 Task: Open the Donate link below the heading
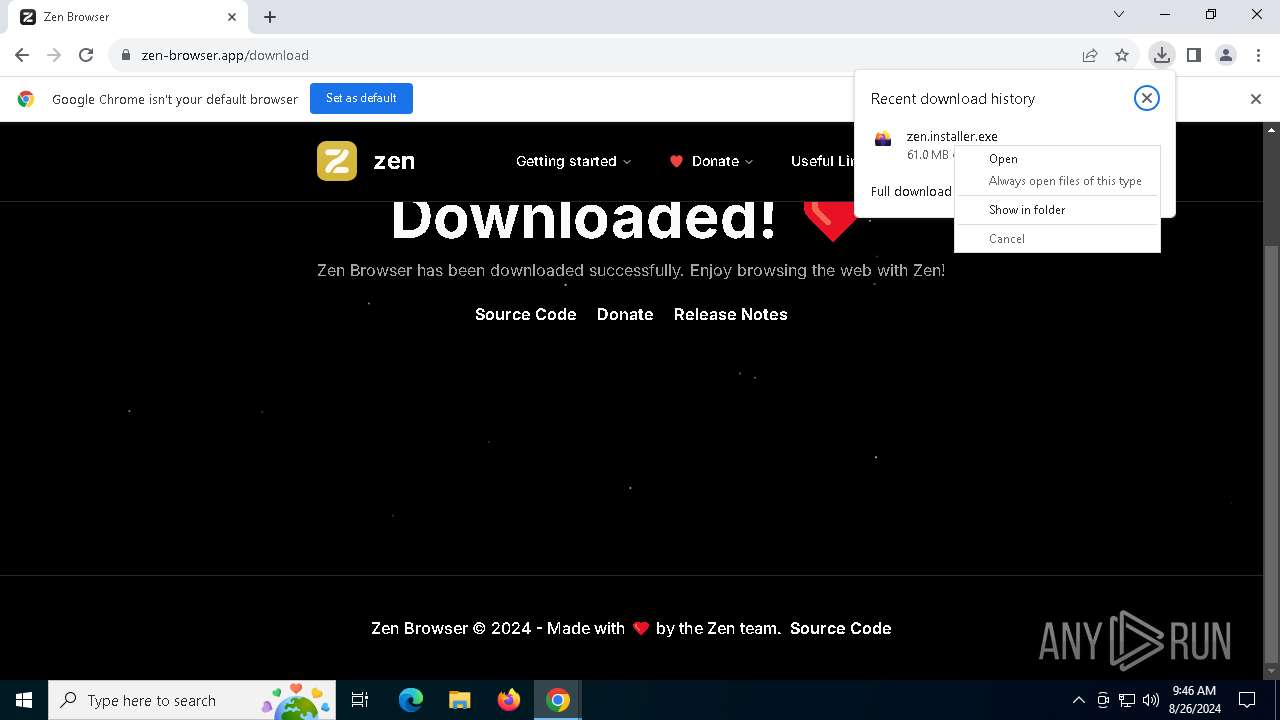[x=625, y=314]
